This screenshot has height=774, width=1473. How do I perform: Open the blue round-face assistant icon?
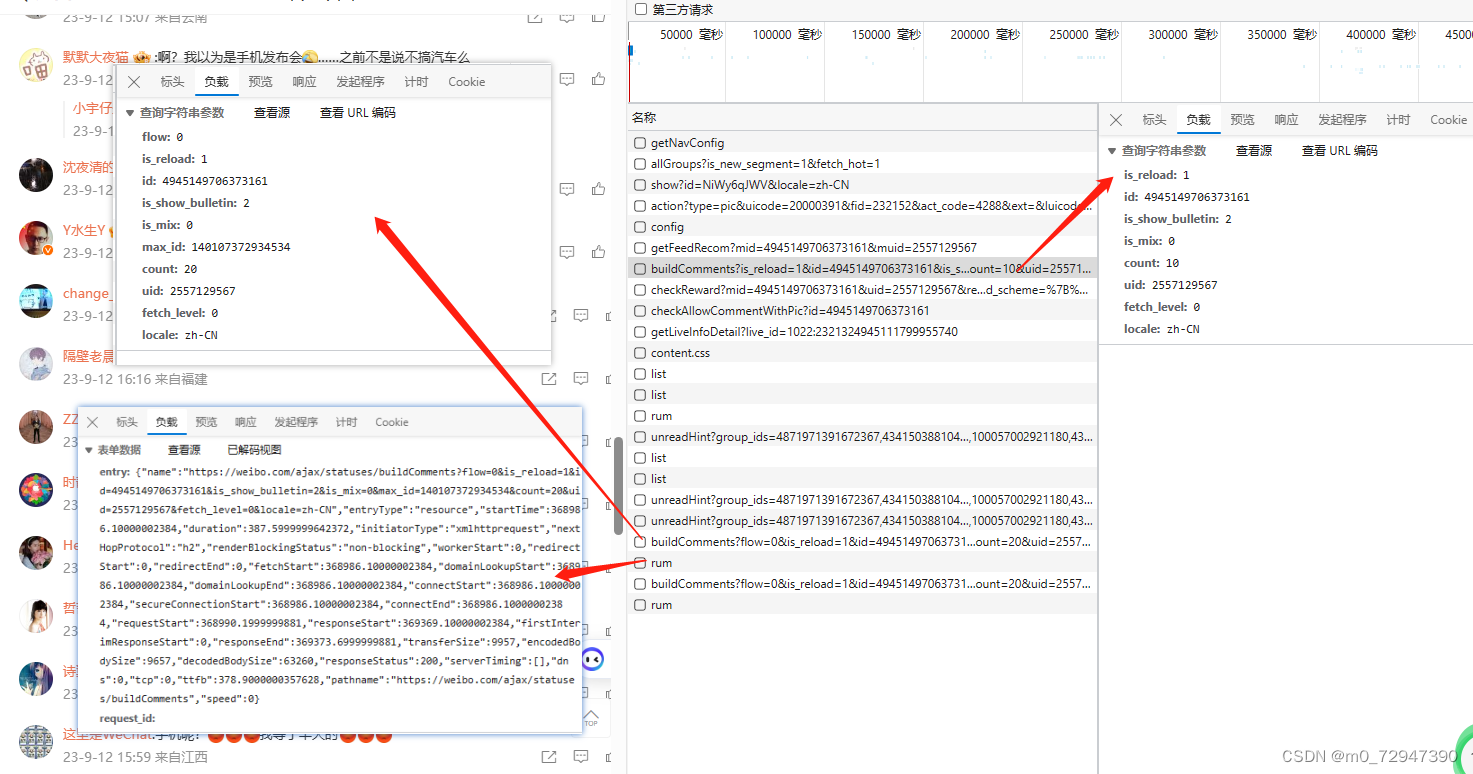(x=592, y=659)
